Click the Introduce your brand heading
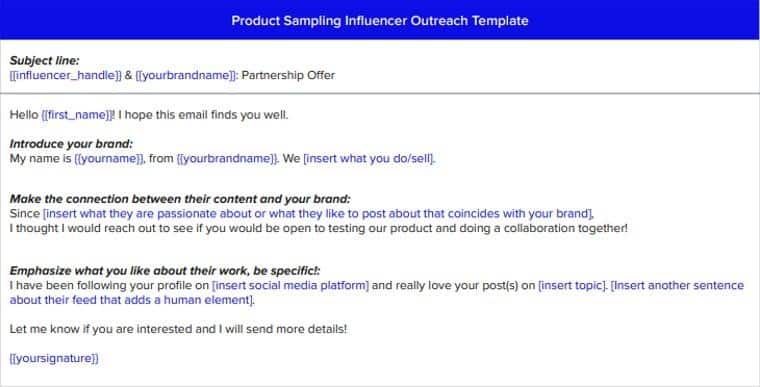Viewport: 760px width, 387px height. click(x=71, y=144)
